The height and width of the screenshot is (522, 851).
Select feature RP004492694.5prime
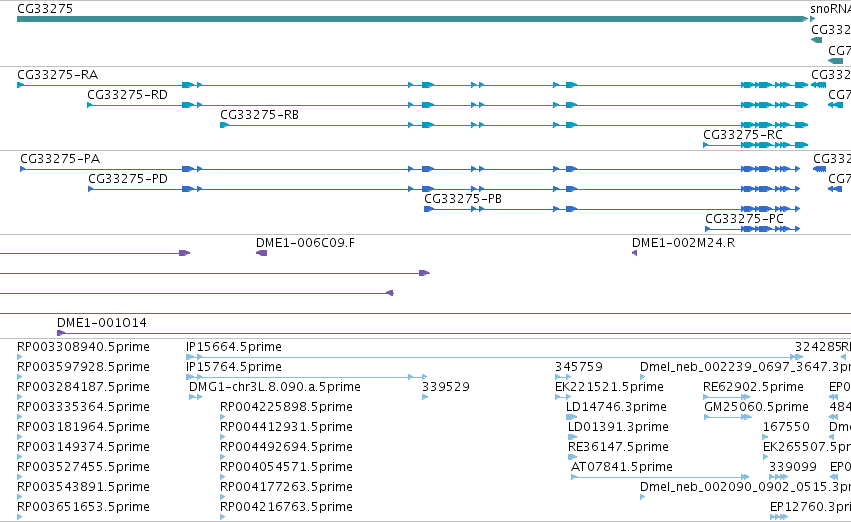(x=287, y=447)
